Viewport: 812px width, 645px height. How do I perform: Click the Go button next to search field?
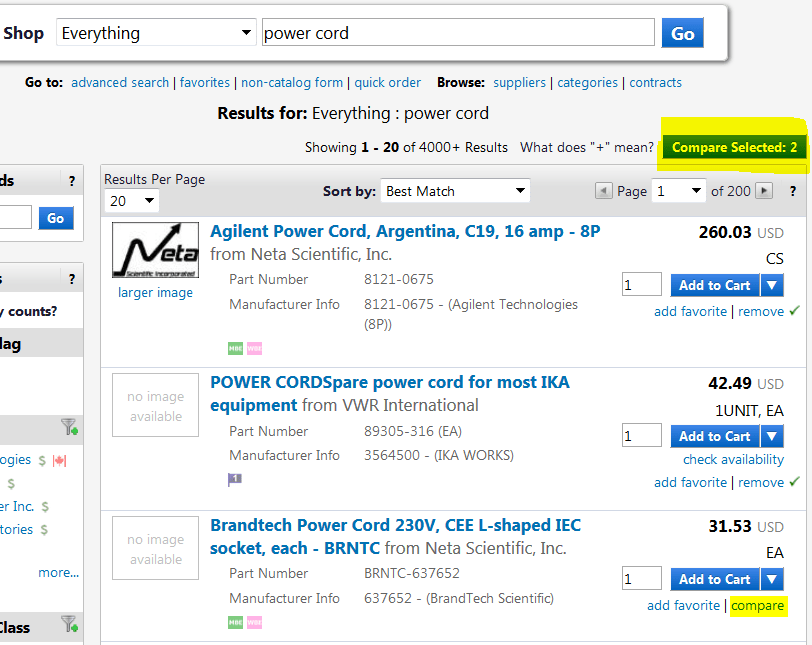pyautogui.click(x=682, y=33)
